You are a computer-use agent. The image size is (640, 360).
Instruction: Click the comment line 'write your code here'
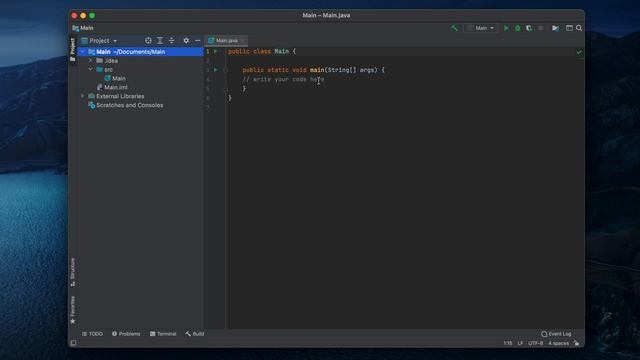click(x=283, y=79)
